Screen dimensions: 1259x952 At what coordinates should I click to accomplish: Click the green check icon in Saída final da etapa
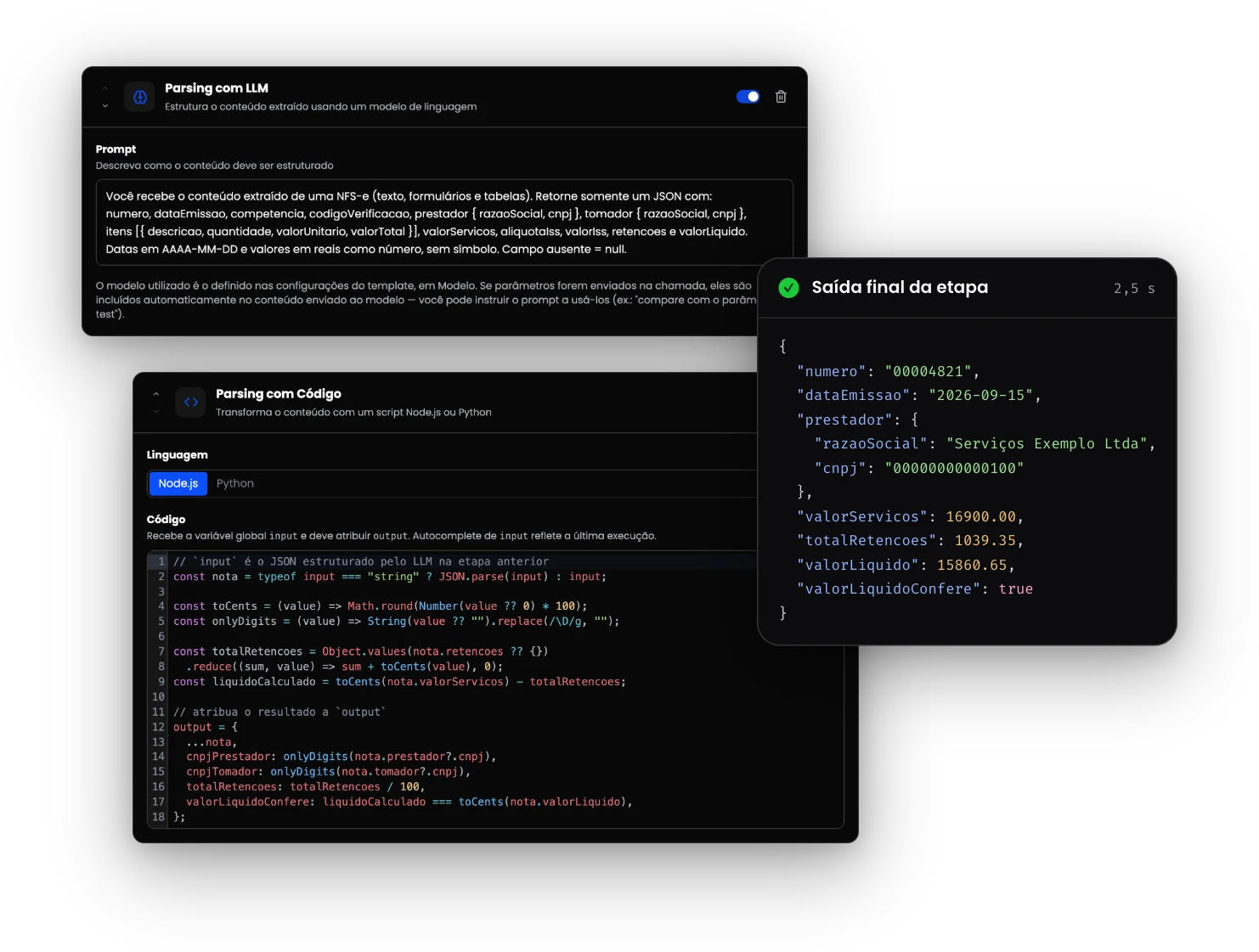788,288
